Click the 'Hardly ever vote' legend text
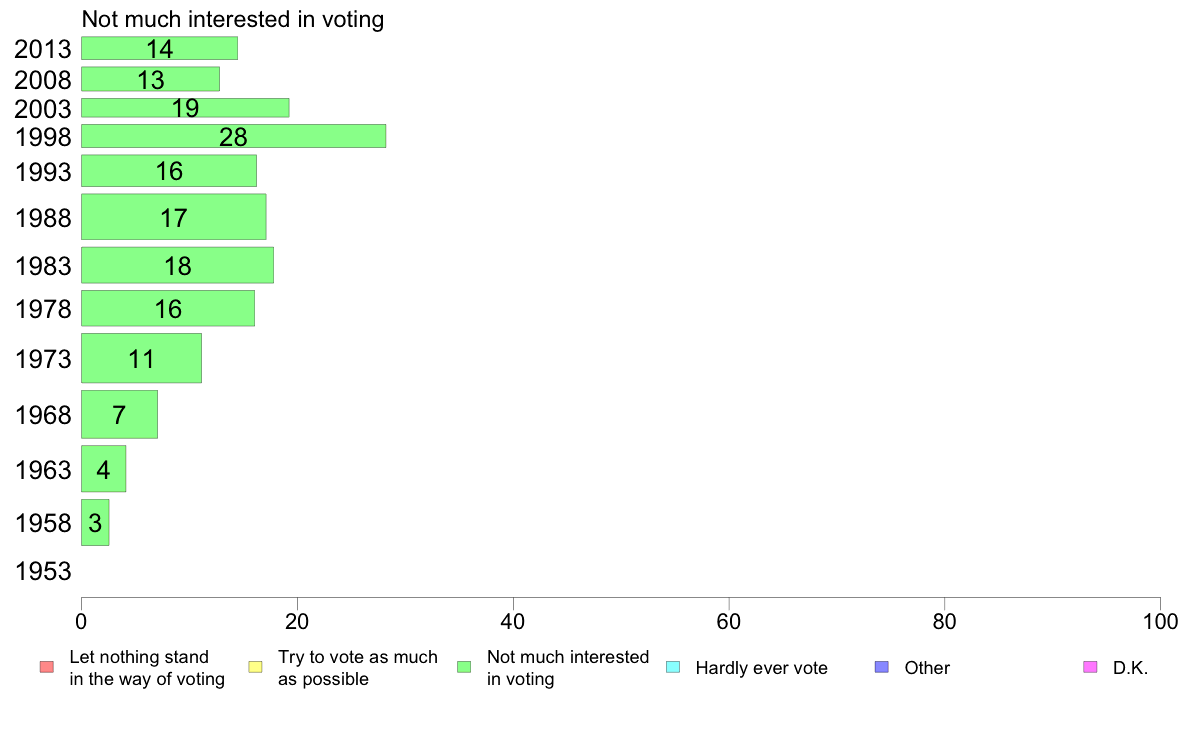This screenshot has height=736, width=1188. point(761,668)
